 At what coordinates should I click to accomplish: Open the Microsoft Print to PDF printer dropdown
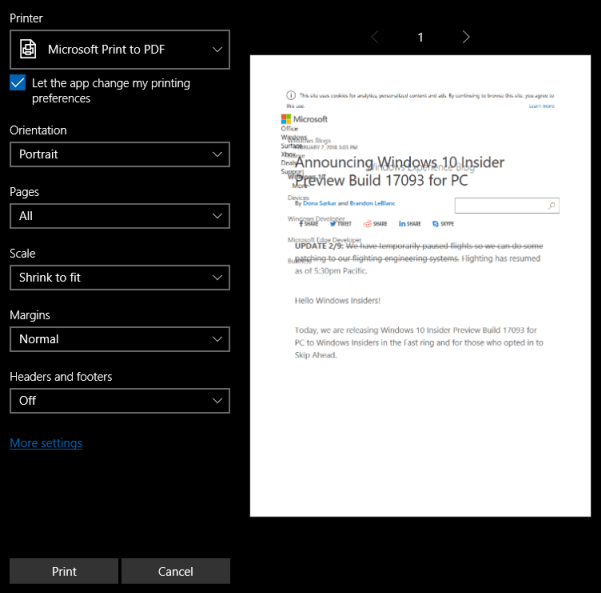120,49
